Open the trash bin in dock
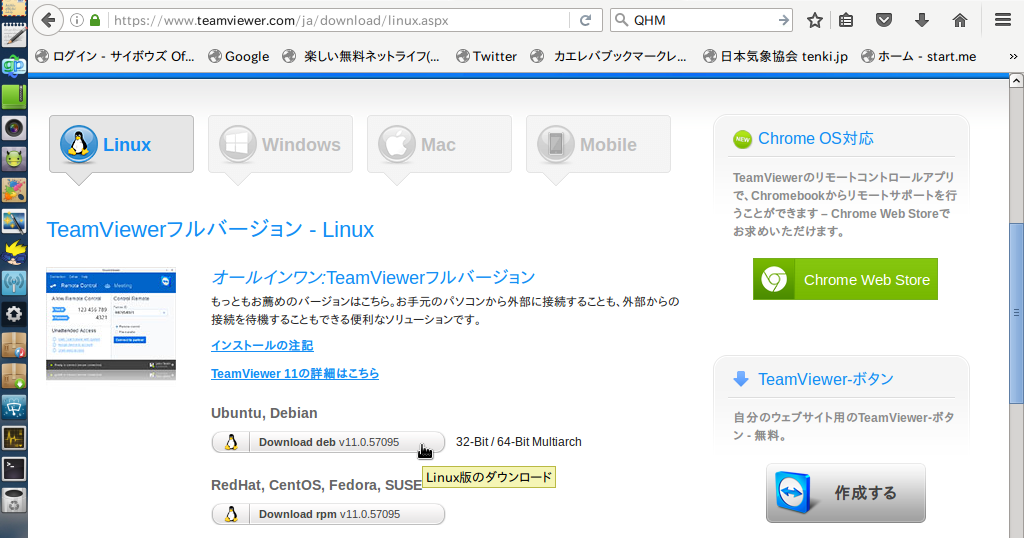 click(x=14, y=500)
